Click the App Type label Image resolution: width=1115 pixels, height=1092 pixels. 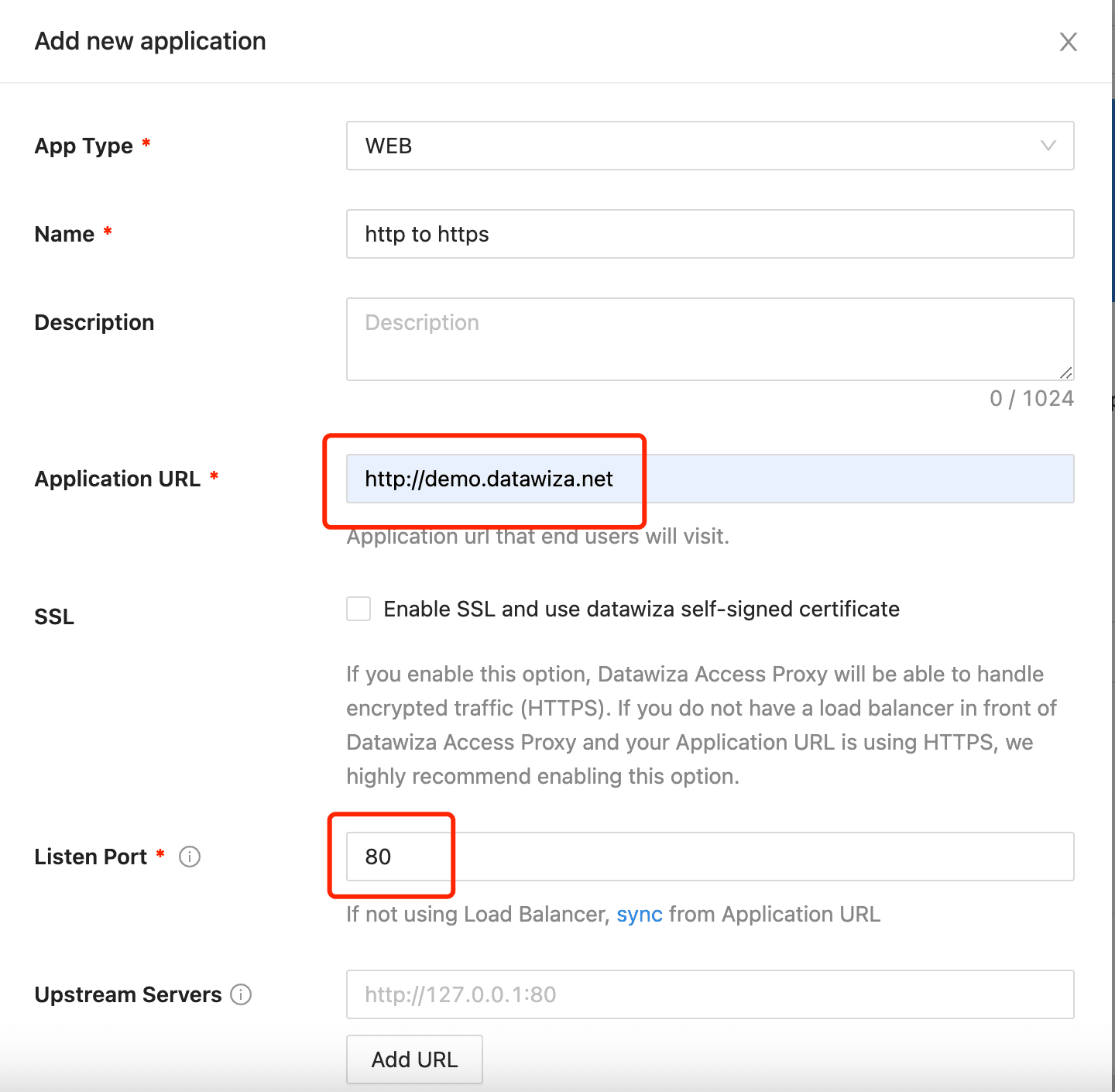pos(84,146)
